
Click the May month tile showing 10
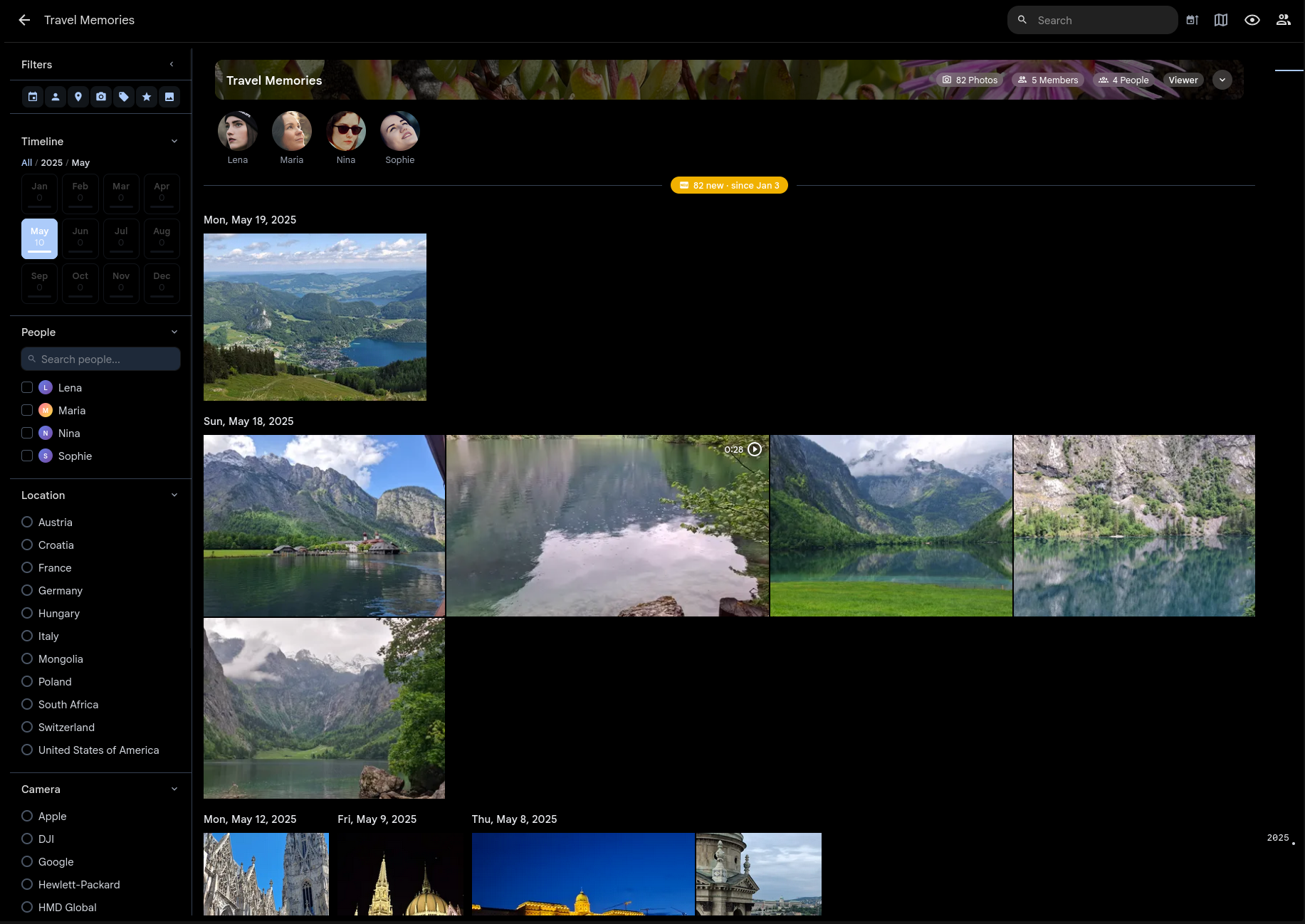[x=39, y=238]
